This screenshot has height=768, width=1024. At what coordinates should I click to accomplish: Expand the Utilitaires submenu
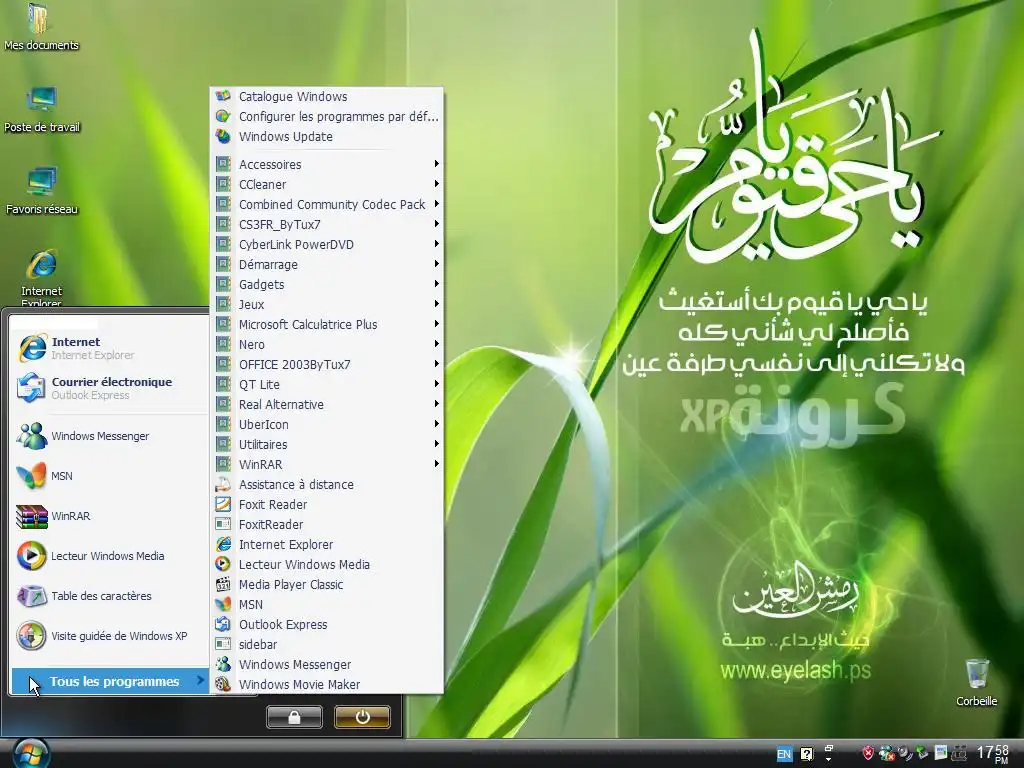[x=327, y=445]
